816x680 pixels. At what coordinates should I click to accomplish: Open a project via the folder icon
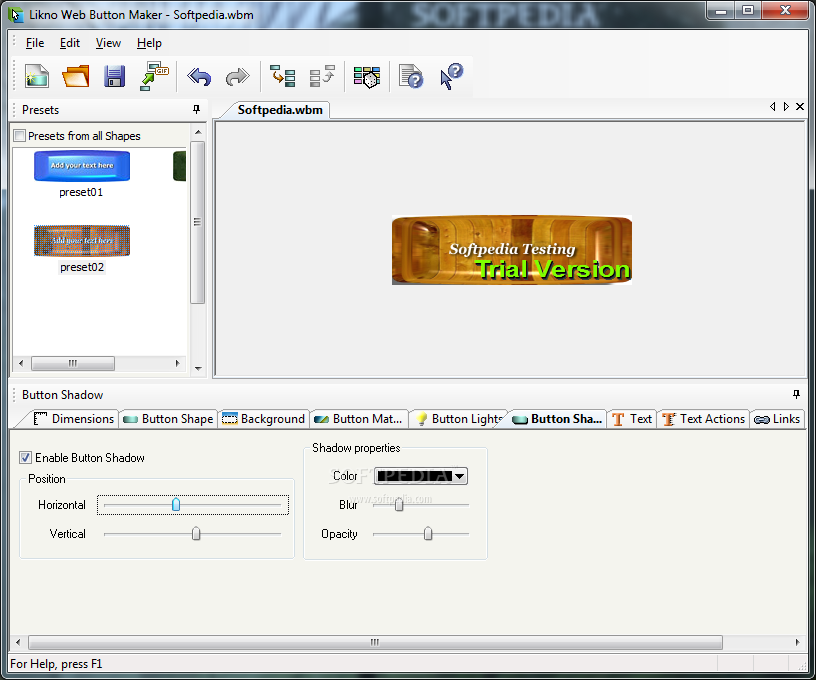pos(76,76)
